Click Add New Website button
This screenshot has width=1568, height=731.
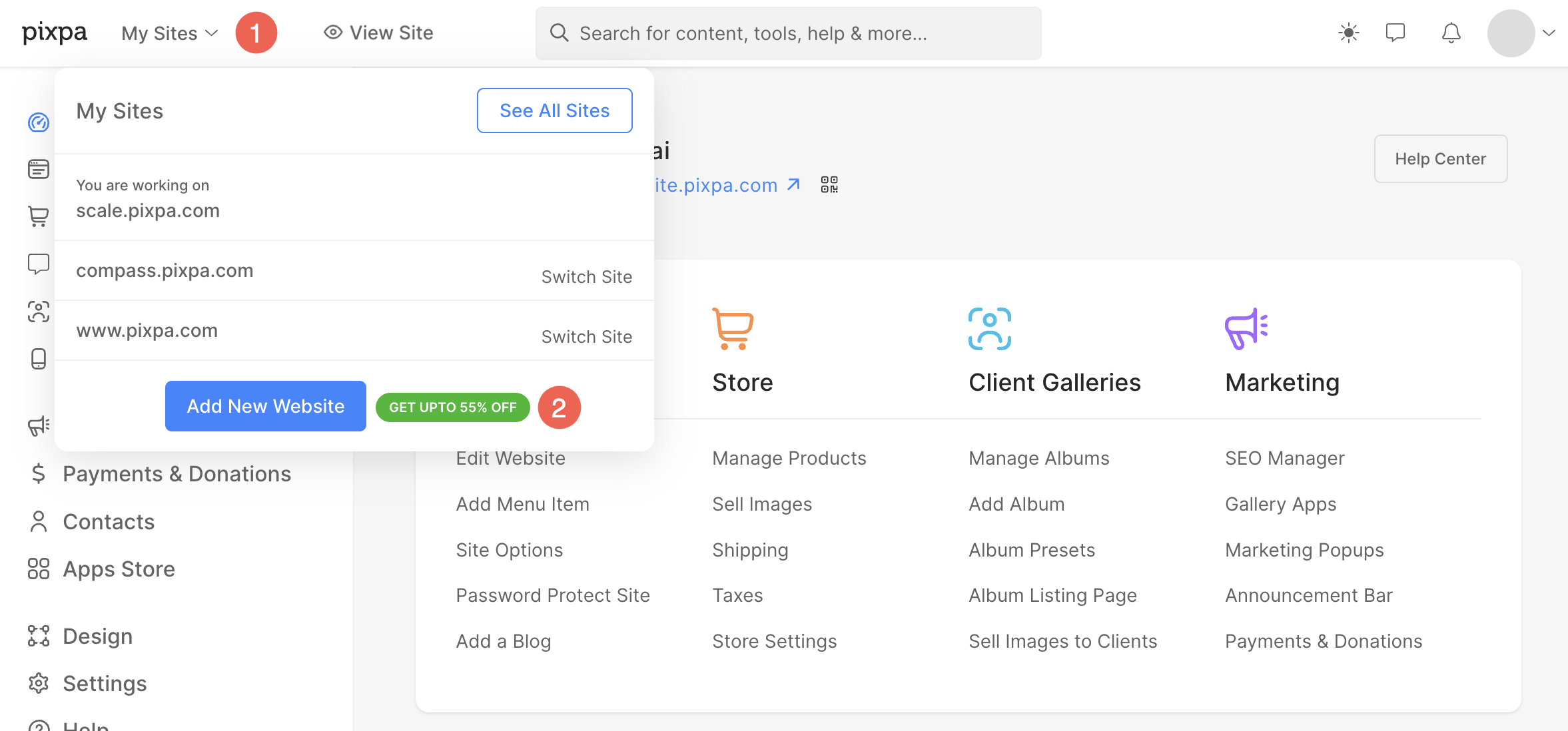click(x=266, y=406)
